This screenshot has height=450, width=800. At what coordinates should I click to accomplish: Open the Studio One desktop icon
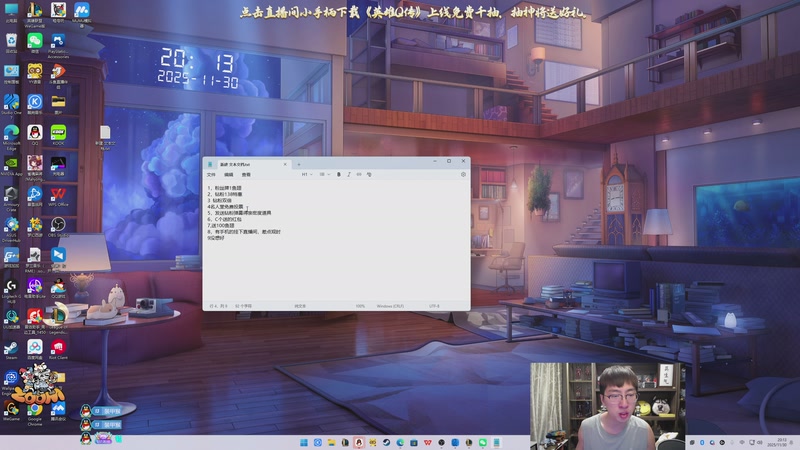11,105
